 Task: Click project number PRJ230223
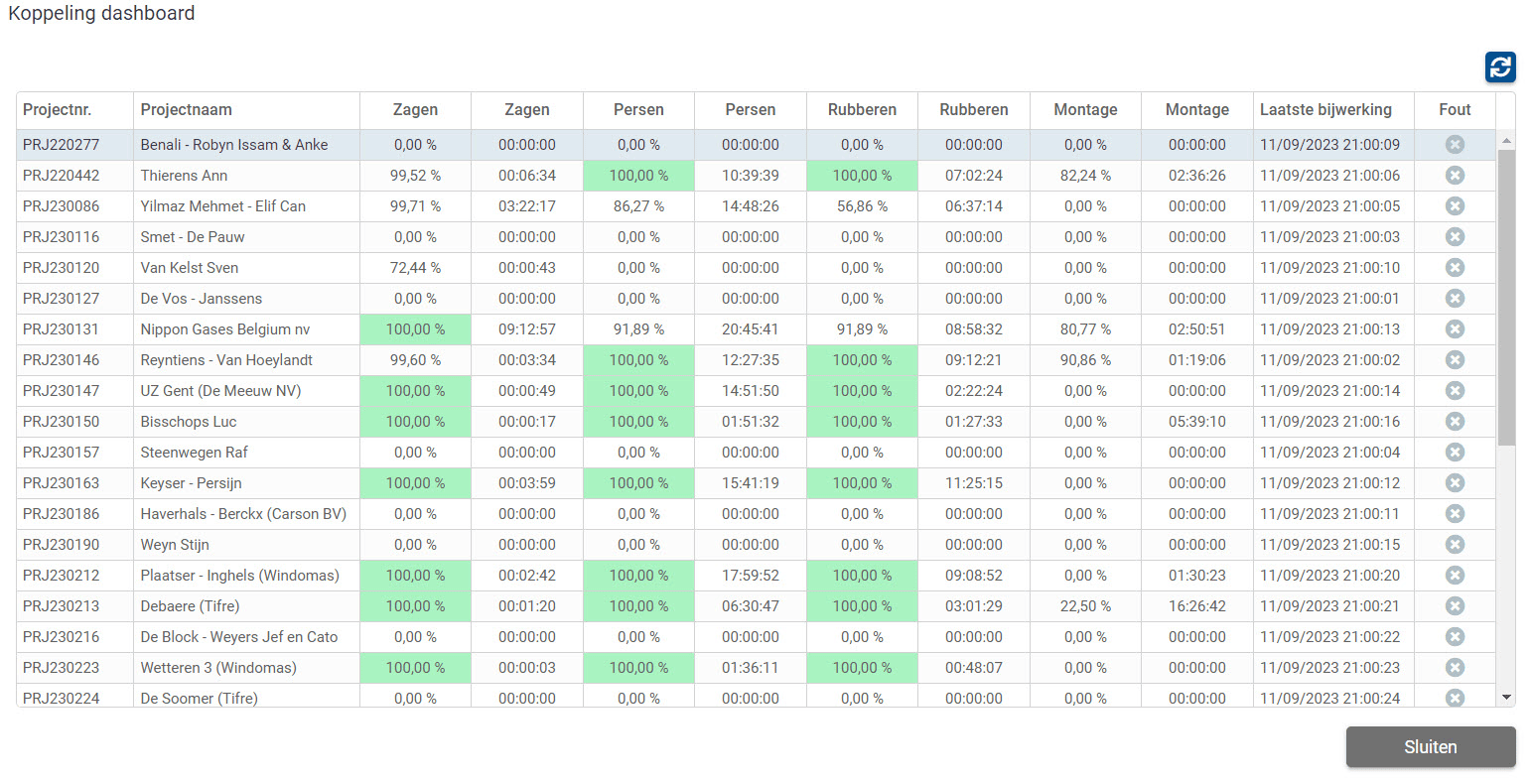[x=62, y=668]
